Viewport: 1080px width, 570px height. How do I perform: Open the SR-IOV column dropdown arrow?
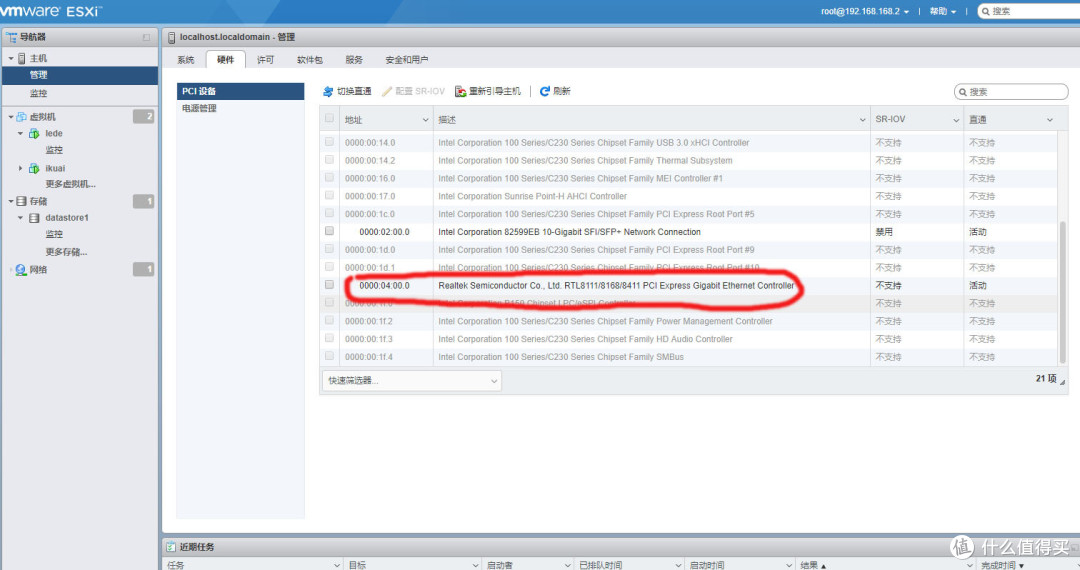point(956,120)
